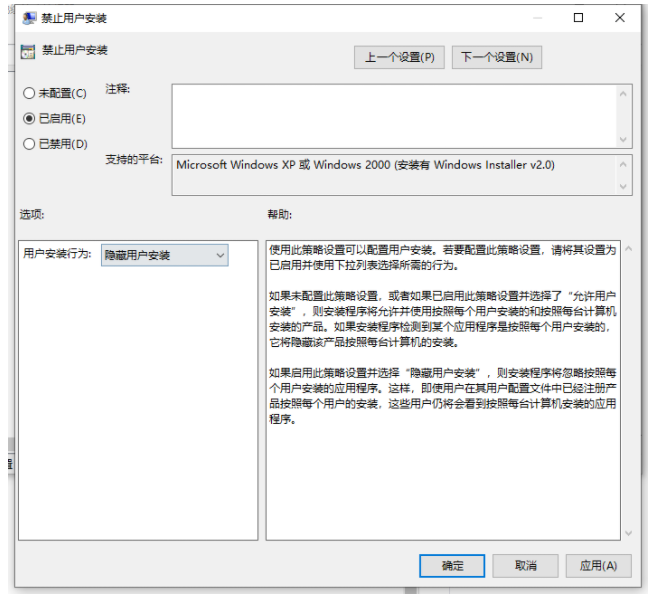Image resolution: width=653 pixels, height=596 pixels.
Task: Click the policy icon beside the 禁止用户安装 heading
Action: 28,51
